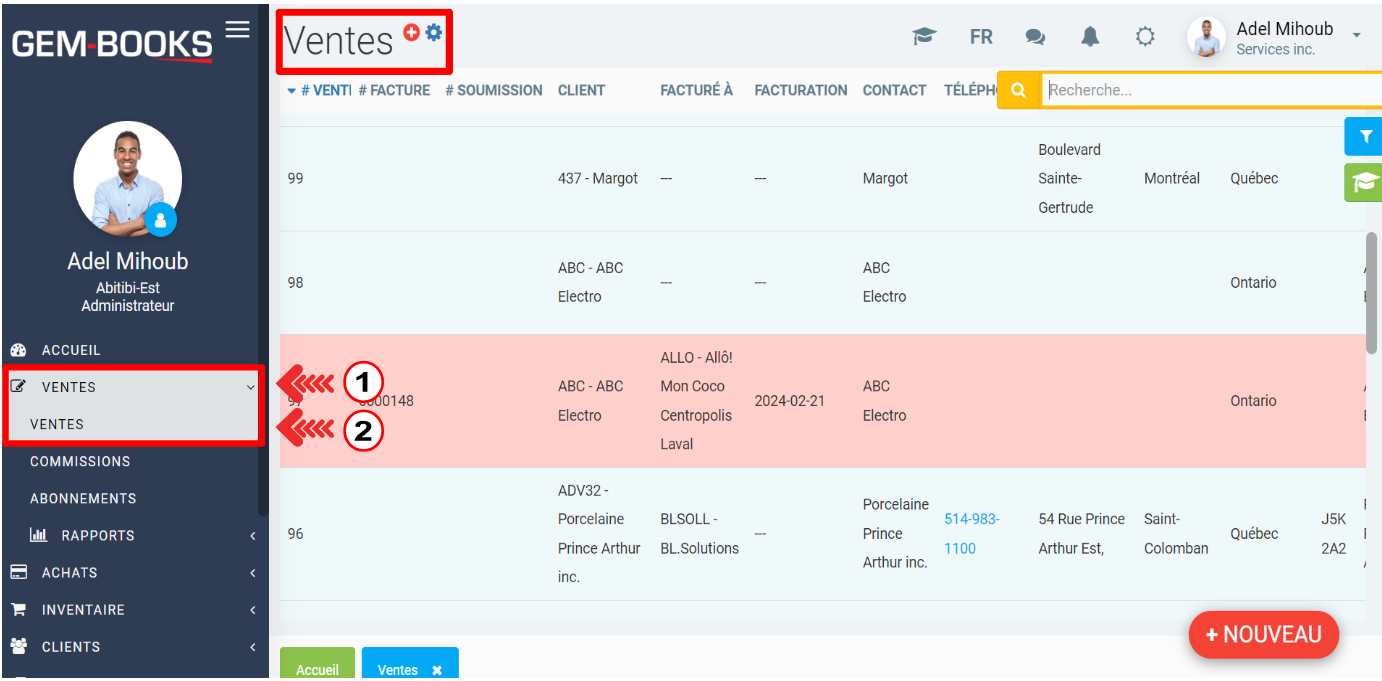Click the yellow search magnifier icon
Image resolution: width=1382 pixels, height=681 pixels.
pyautogui.click(x=1018, y=90)
